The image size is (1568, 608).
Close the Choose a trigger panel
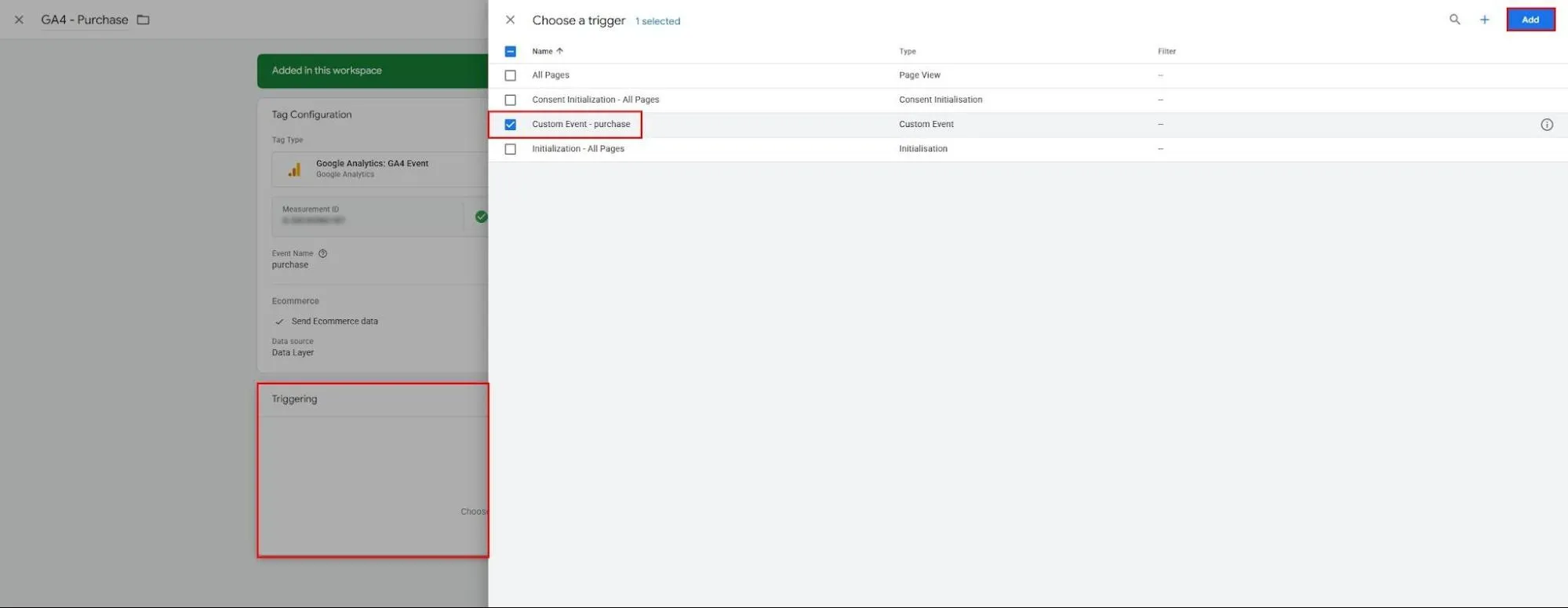[x=510, y=20]
